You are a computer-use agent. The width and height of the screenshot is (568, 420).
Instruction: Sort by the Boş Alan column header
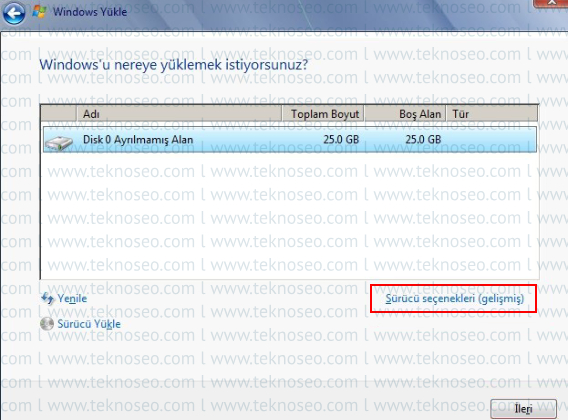[405, 114]
